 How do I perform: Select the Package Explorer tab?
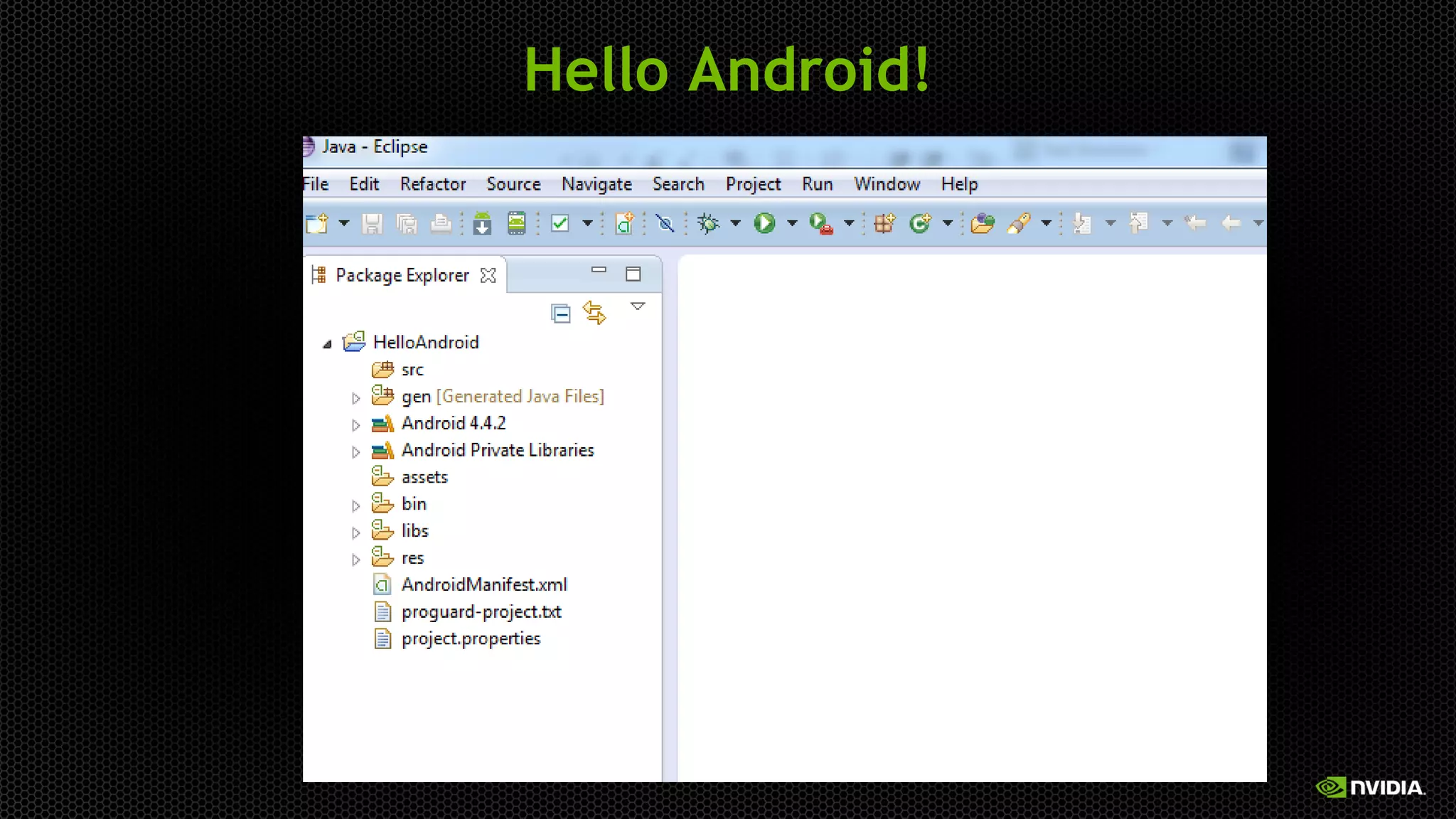[x=402, y=275]
